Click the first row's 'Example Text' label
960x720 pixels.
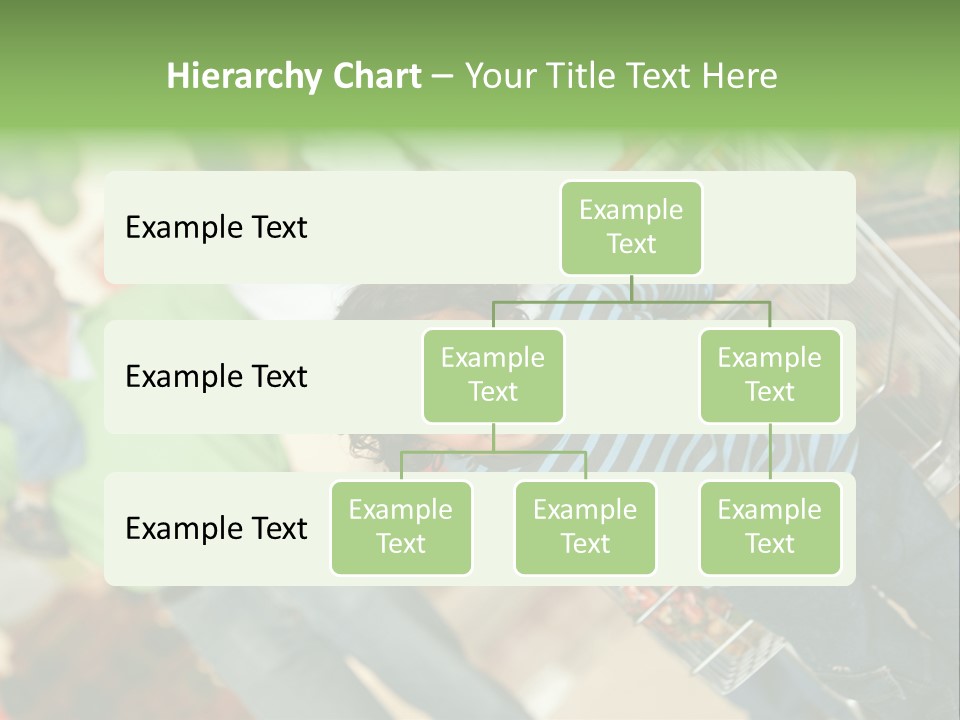click(216, 228)
